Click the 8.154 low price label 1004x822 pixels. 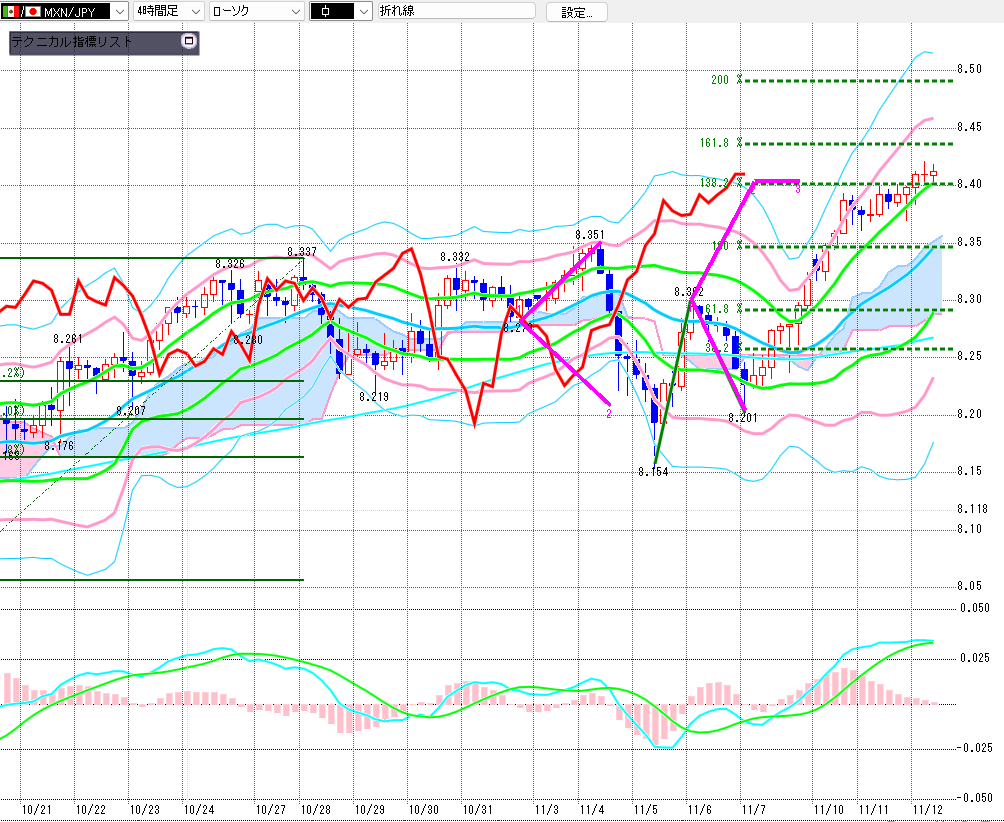(x=653, y=470)
